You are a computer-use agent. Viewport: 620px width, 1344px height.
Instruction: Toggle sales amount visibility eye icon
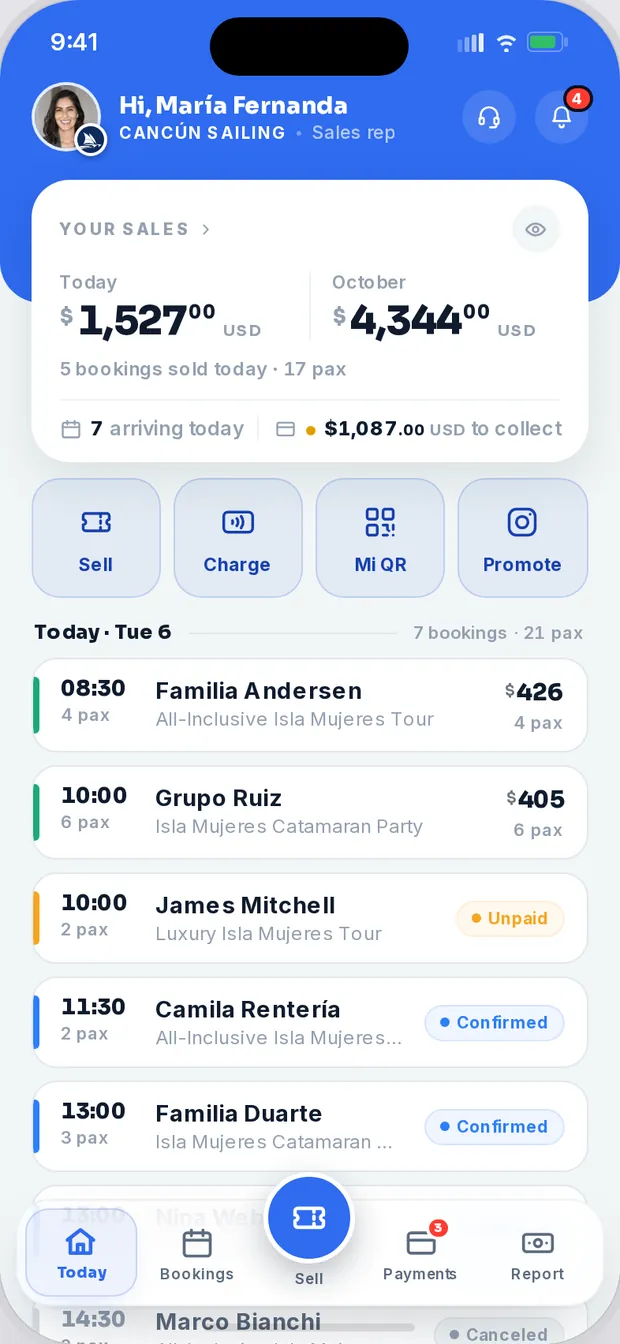click(x=536, y=230)
